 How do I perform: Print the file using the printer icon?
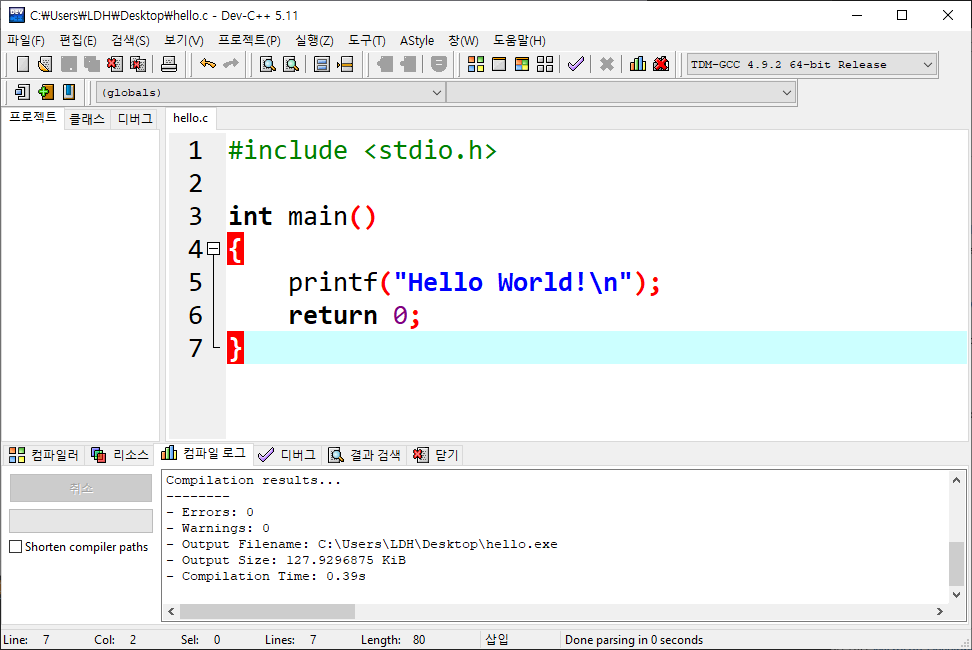tap(169, 64)
